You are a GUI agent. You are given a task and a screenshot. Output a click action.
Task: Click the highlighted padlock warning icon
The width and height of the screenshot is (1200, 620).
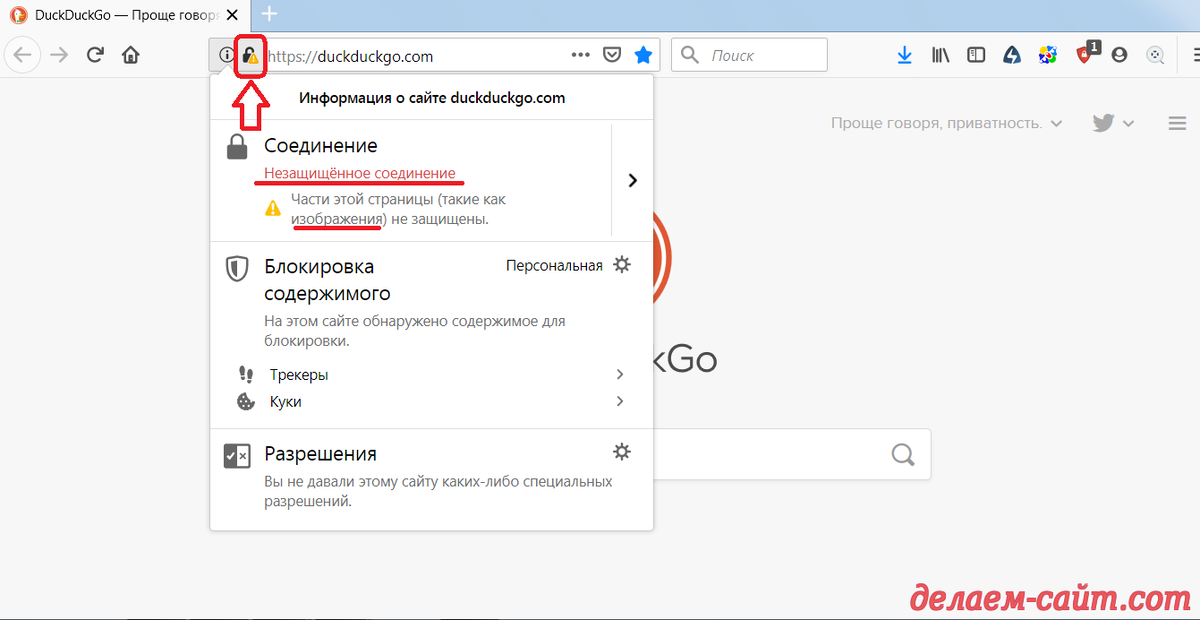(252, 55)
